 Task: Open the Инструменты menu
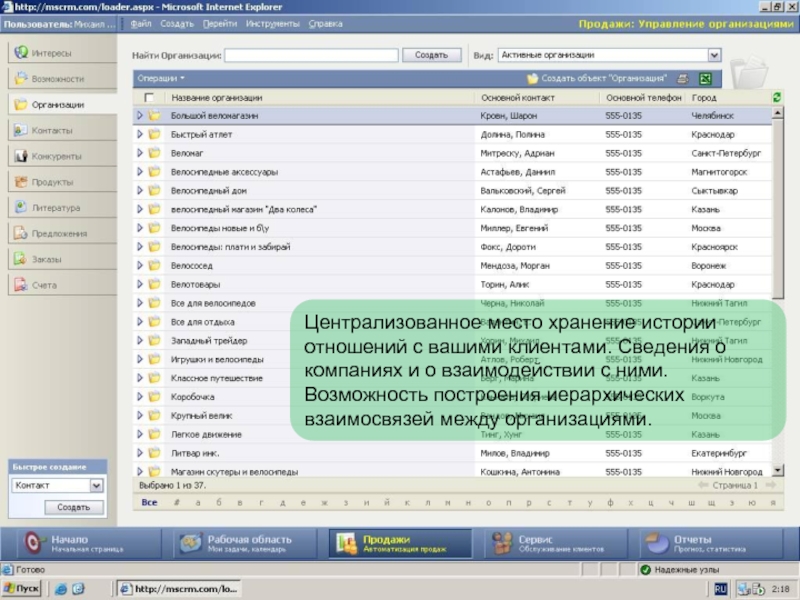[272, 24]
